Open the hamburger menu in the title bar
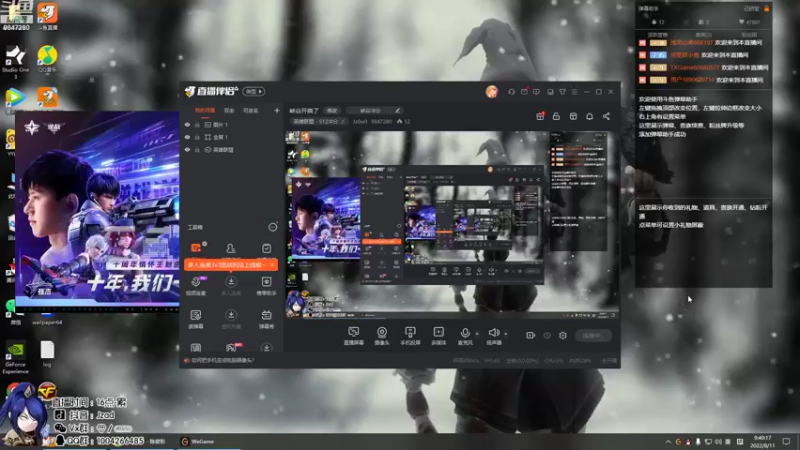The width and height of the screenshot is (800, 450). pos(574,92)
